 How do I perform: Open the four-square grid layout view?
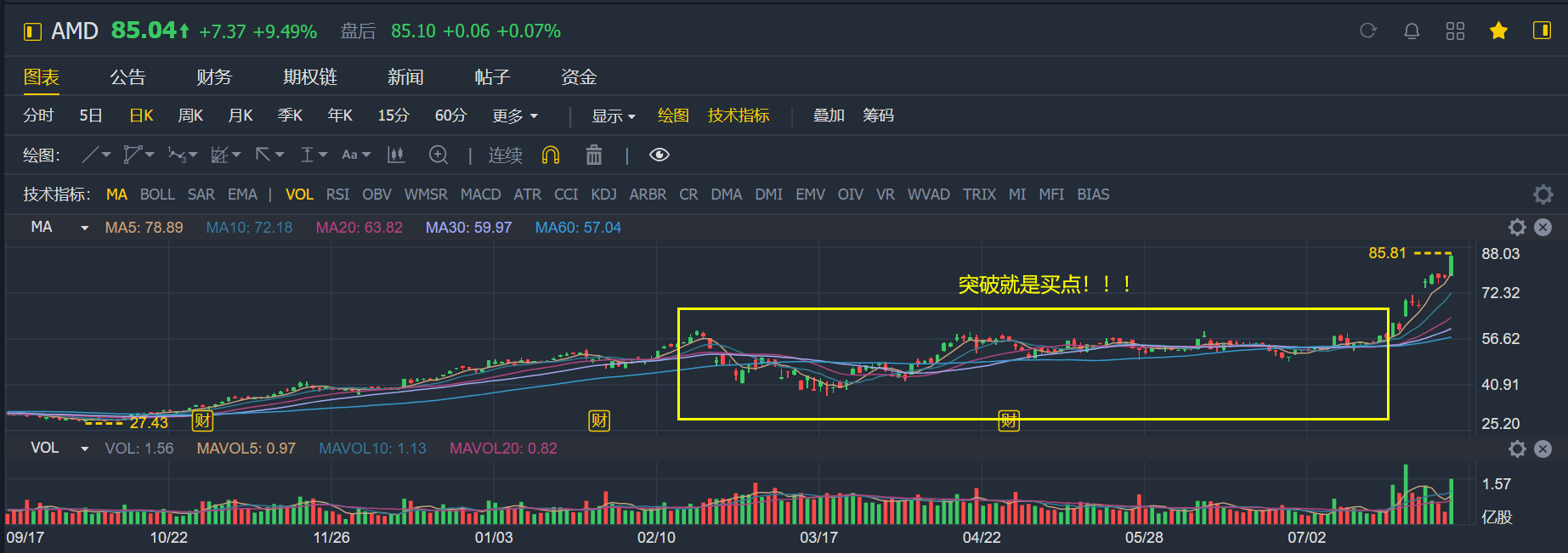(1455, 31)
